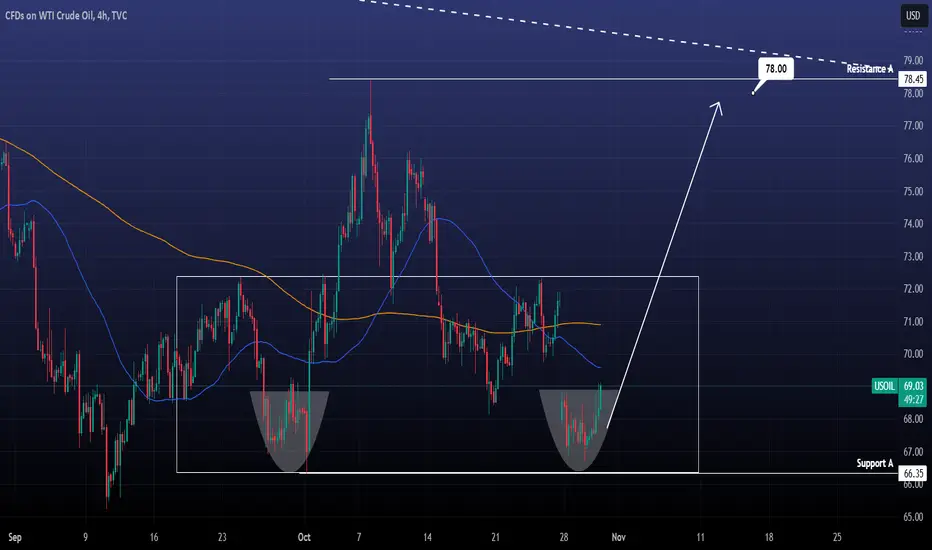Viewport: 932px width, 550px height.
Task: Click the '25' date tick on time axis
Action: point(837,538)
